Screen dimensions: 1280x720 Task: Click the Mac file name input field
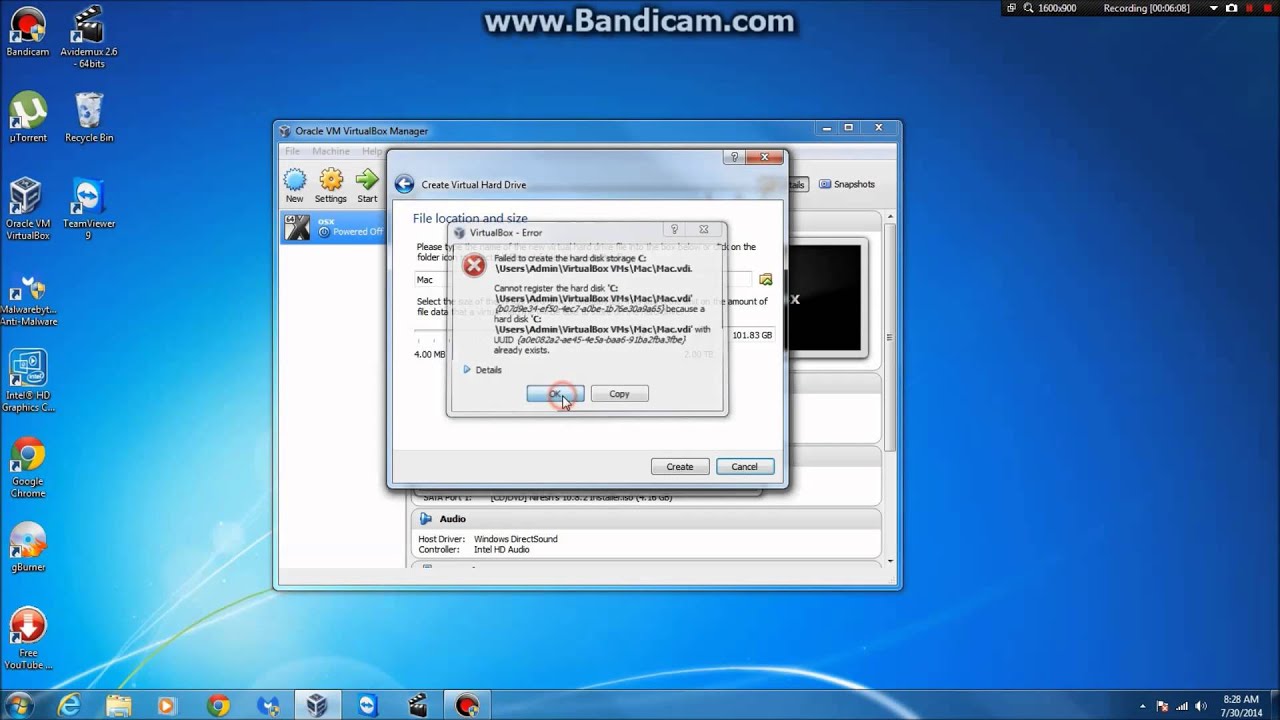coord(583,280)
